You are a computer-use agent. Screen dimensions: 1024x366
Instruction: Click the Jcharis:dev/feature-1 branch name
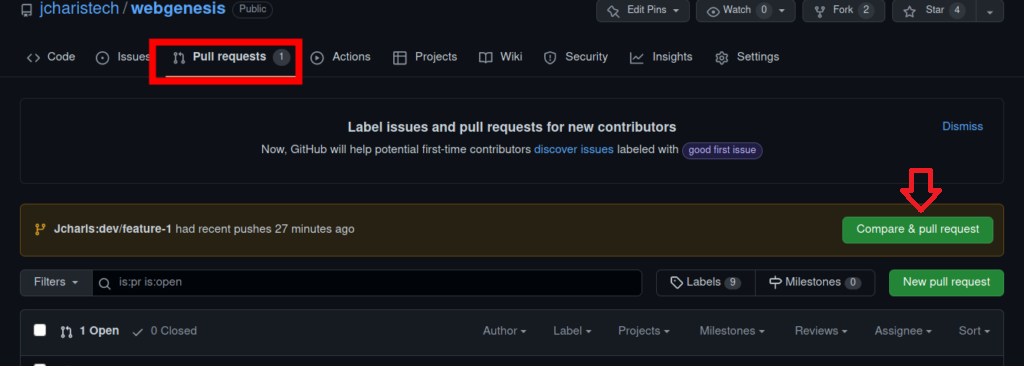113,229
